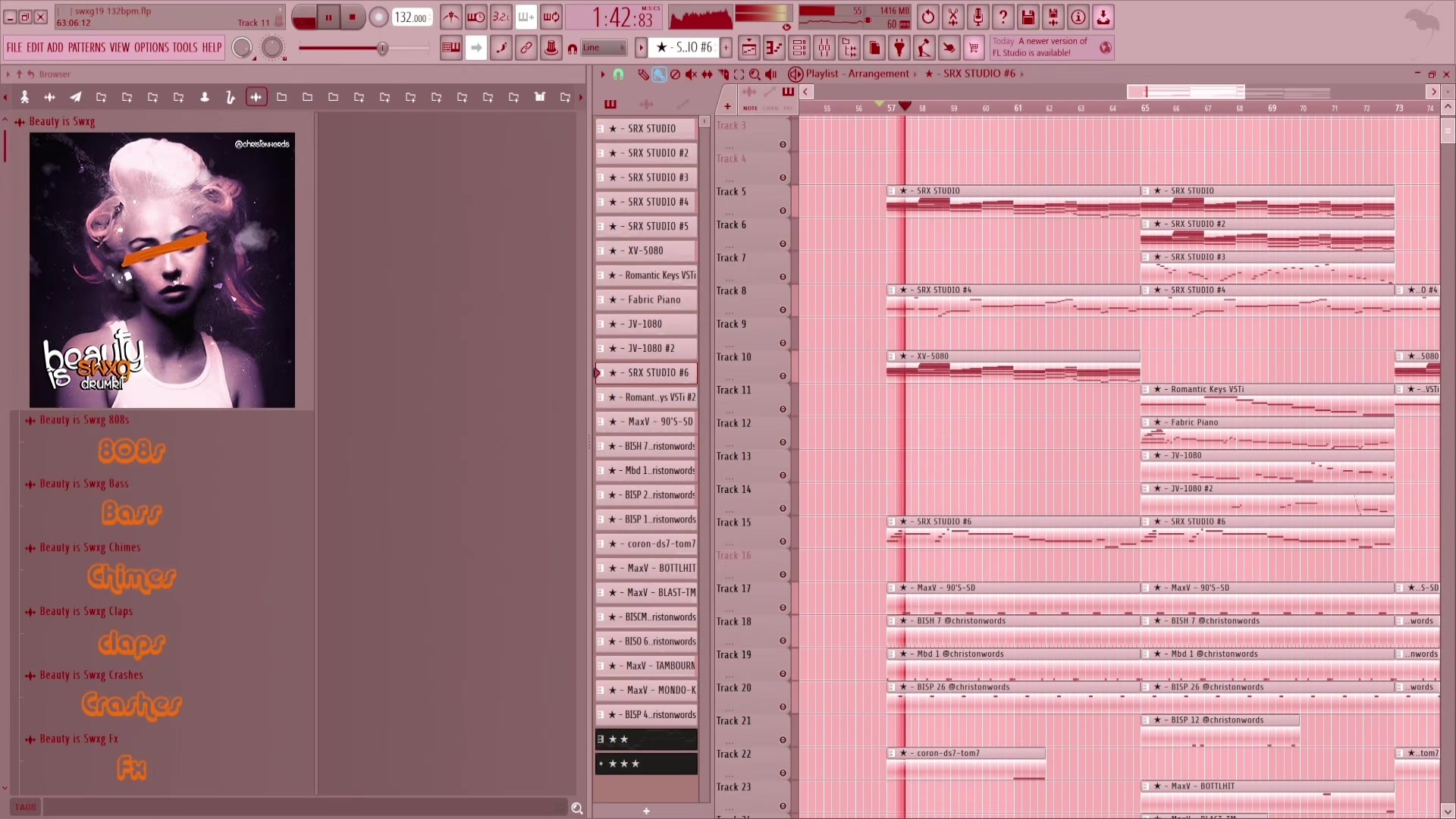Screen dimensions: 1456x819
Task: Expand the Beauty is Swxg Claps folder
Action: 86,611
